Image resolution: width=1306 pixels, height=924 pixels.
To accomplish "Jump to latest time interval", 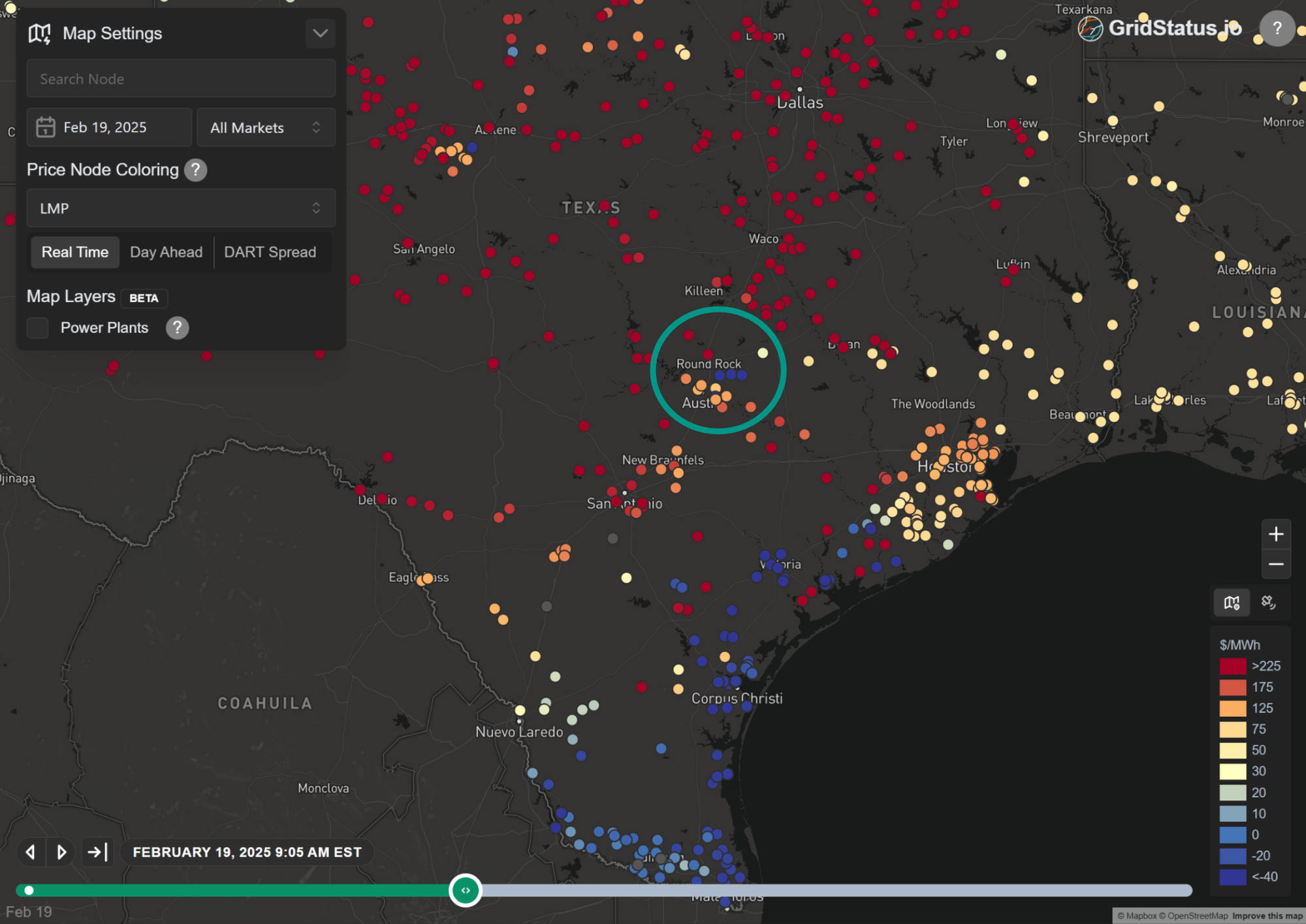I will (97, 852).
